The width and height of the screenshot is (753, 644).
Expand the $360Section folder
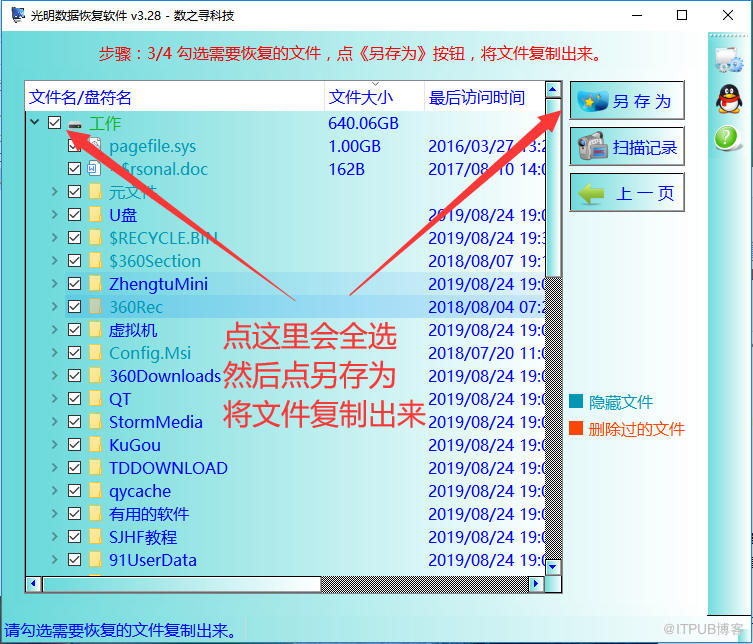click(54, 260)
